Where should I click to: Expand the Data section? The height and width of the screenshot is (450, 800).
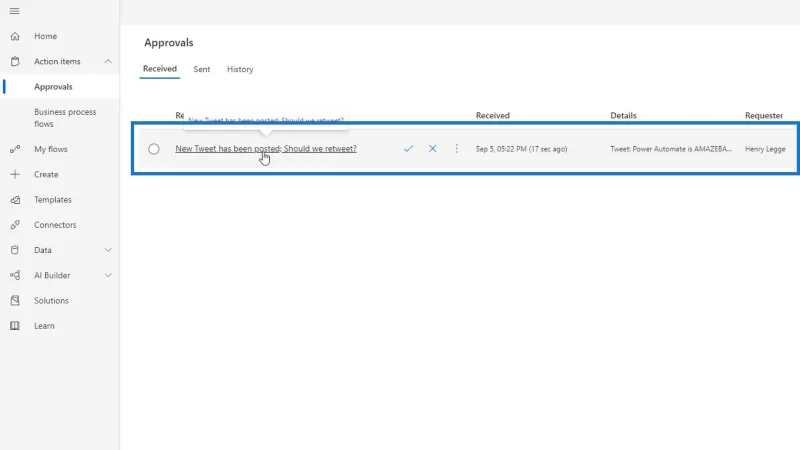coord(108,250)
